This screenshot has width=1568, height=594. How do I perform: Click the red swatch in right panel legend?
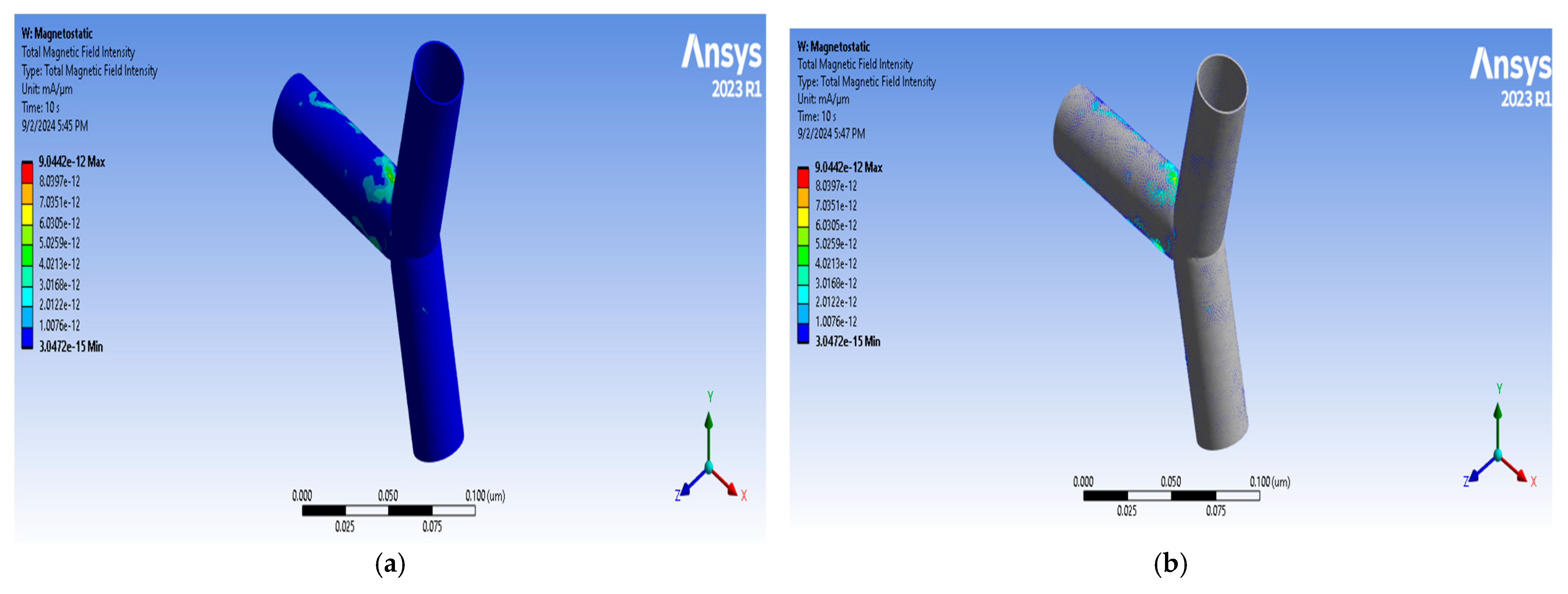click(803, 178)
